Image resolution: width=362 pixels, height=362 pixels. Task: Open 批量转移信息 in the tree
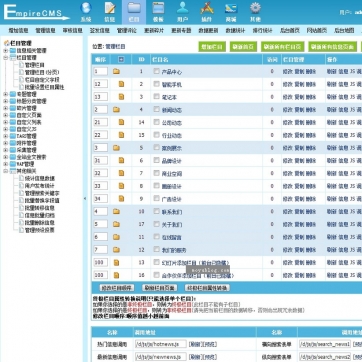(40, 208)
